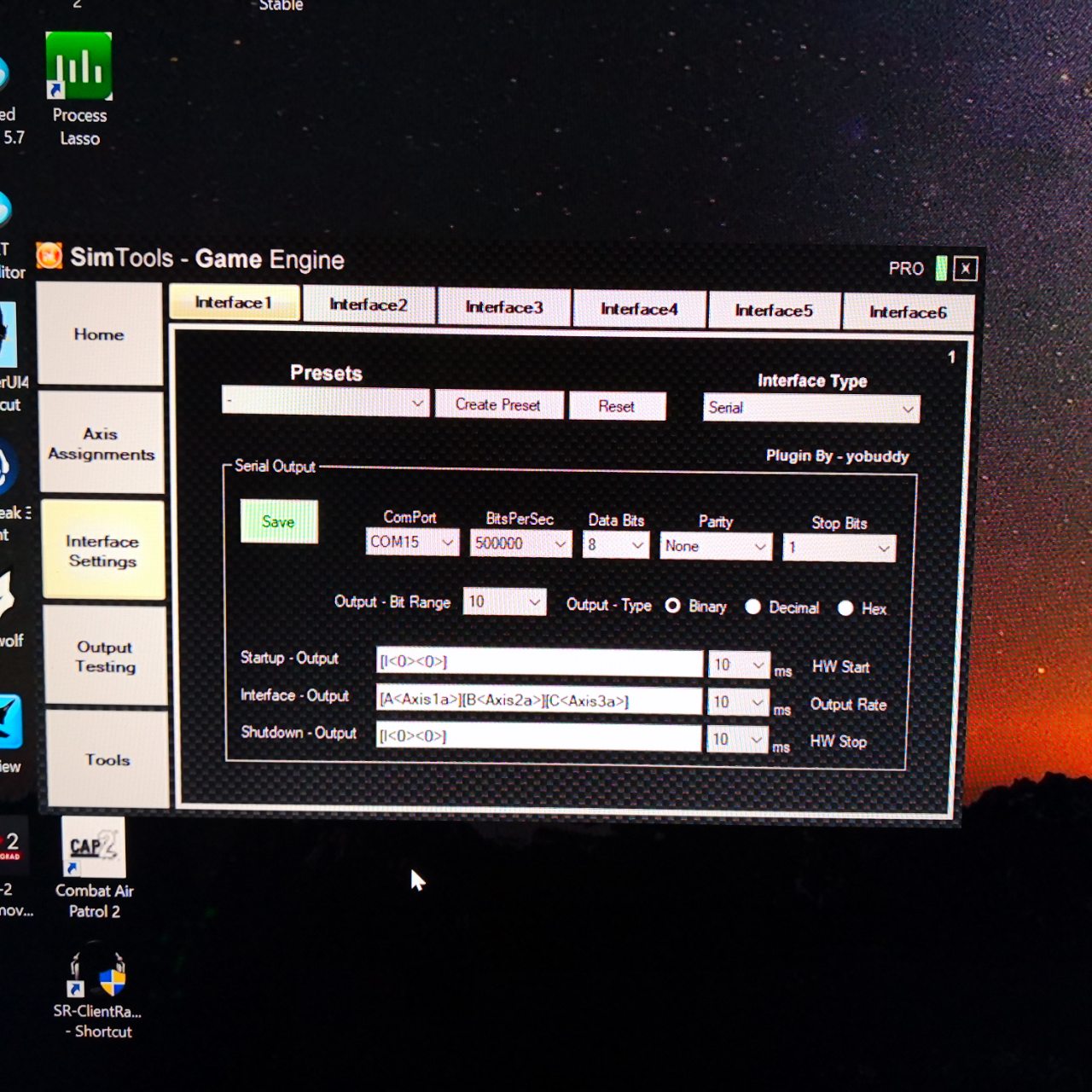Click the SimTools orange logo icon
The width and height of the screenshot is (1092, 1092).
tap(49, 255)
